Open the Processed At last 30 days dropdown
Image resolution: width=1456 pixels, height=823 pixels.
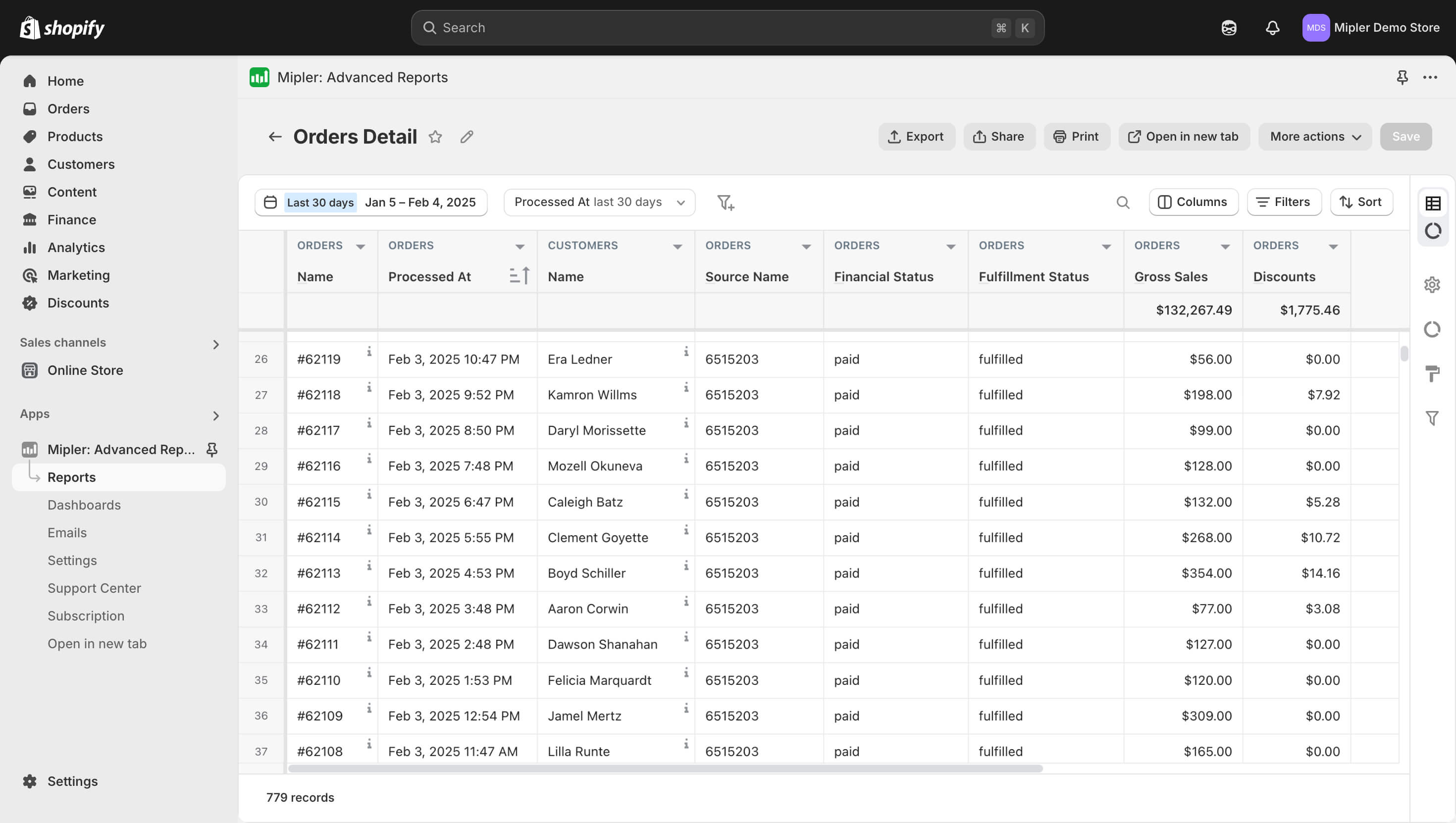(599, 203)
